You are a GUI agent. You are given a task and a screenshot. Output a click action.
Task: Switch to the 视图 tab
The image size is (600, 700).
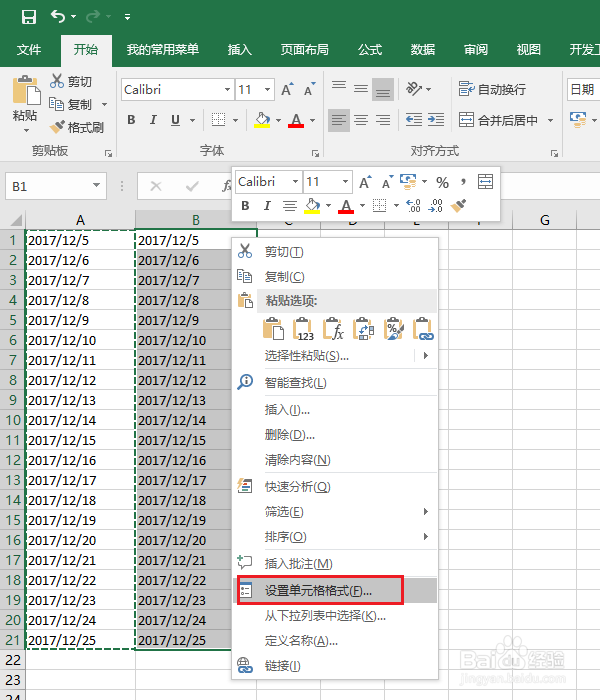[x=529, y=50]
